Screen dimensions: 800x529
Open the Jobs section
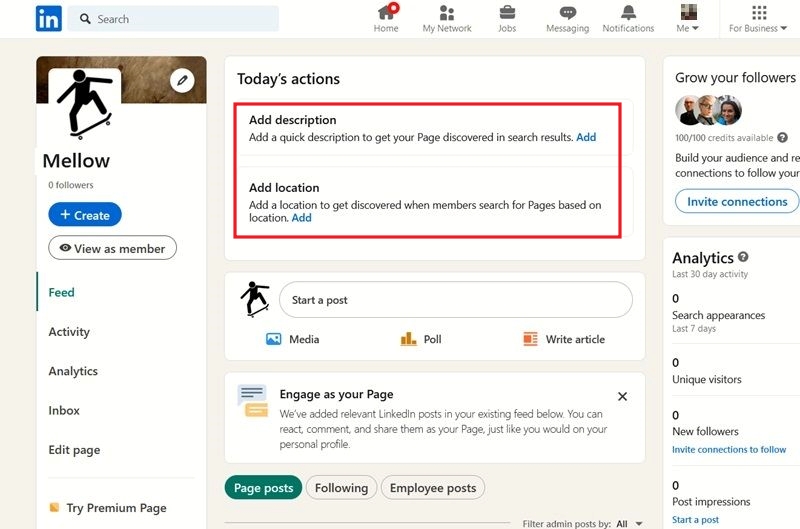click(507, 19)
